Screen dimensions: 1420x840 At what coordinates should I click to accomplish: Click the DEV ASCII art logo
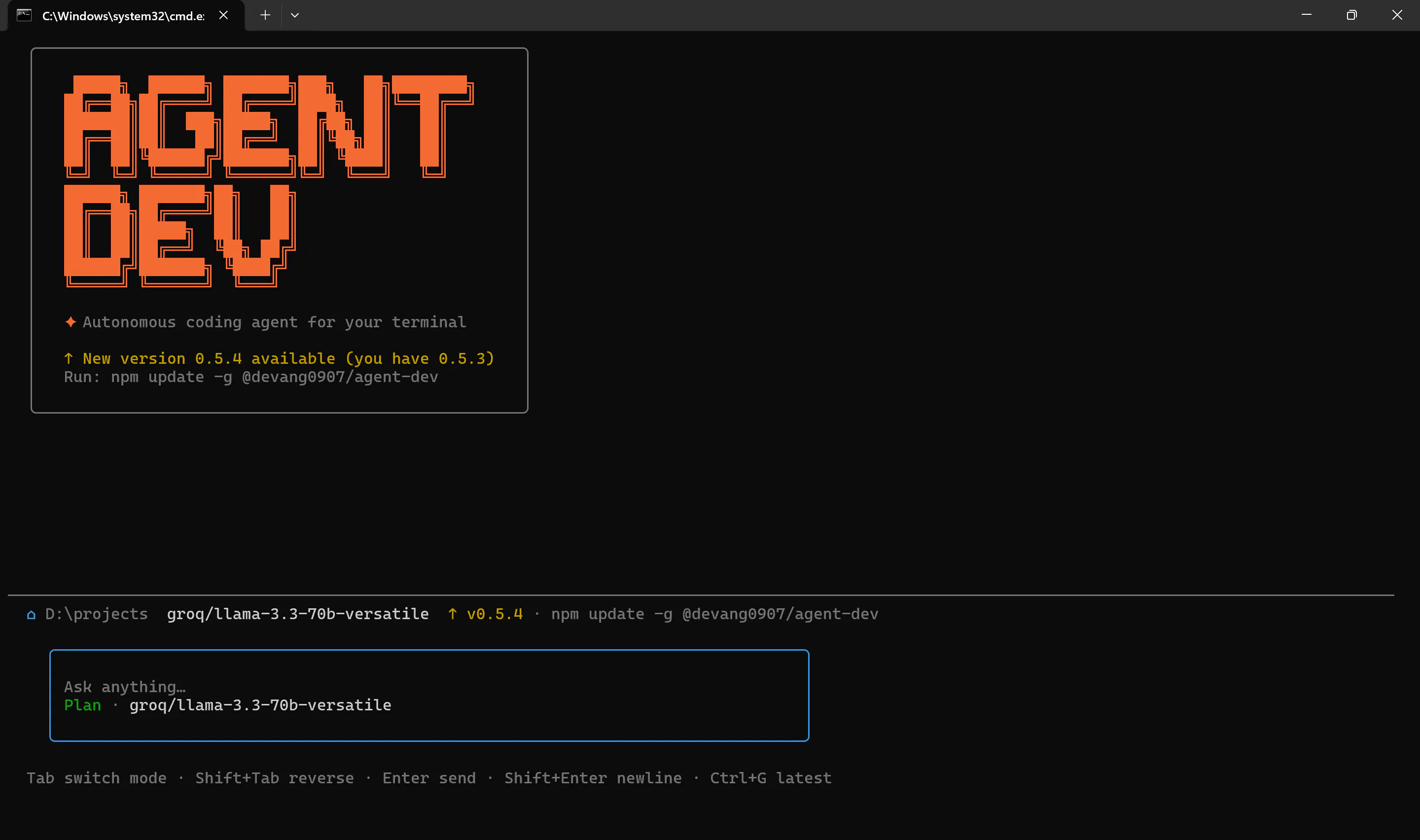(180, 236)
